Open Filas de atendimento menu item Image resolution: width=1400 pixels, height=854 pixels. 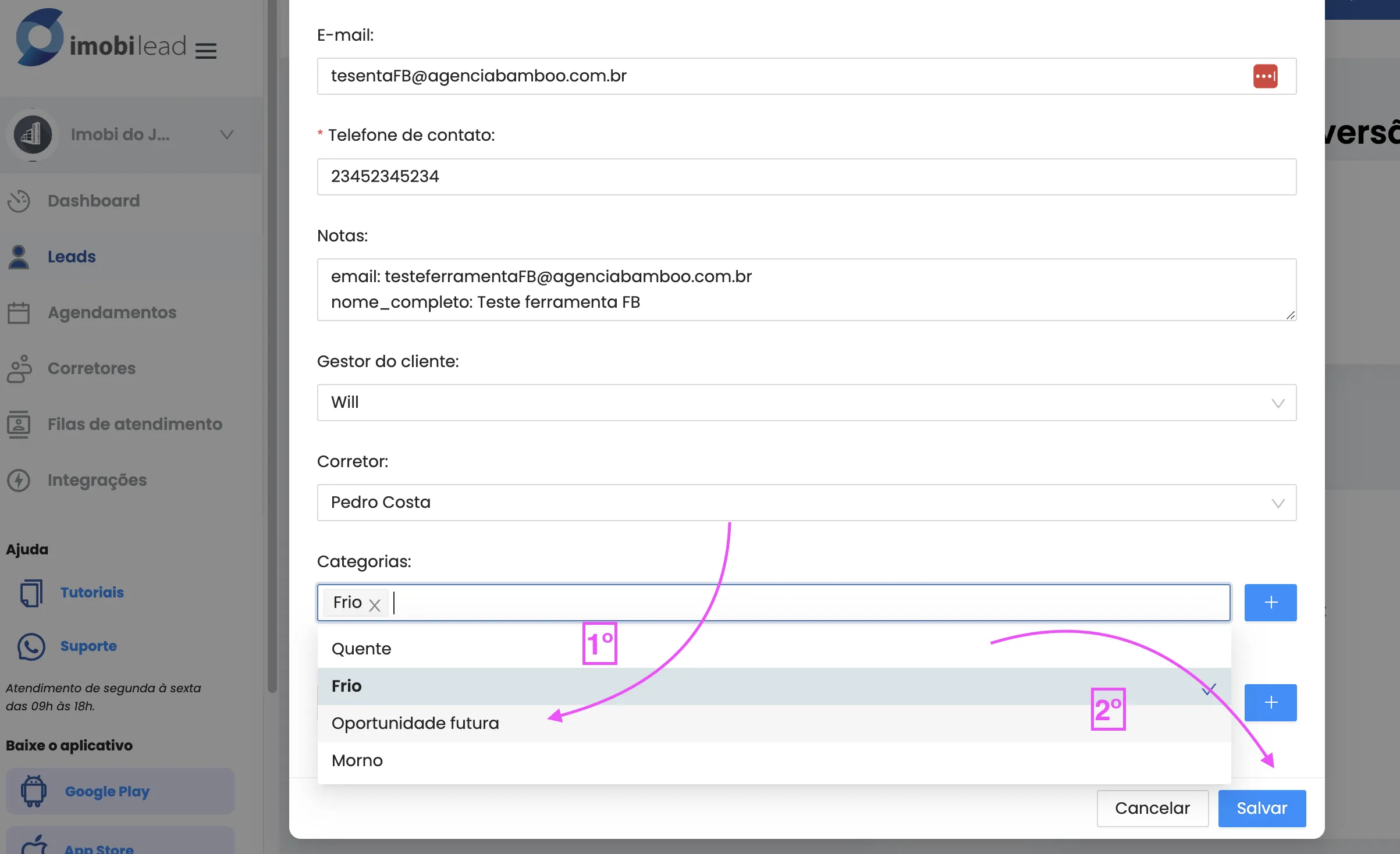point(135,424)
